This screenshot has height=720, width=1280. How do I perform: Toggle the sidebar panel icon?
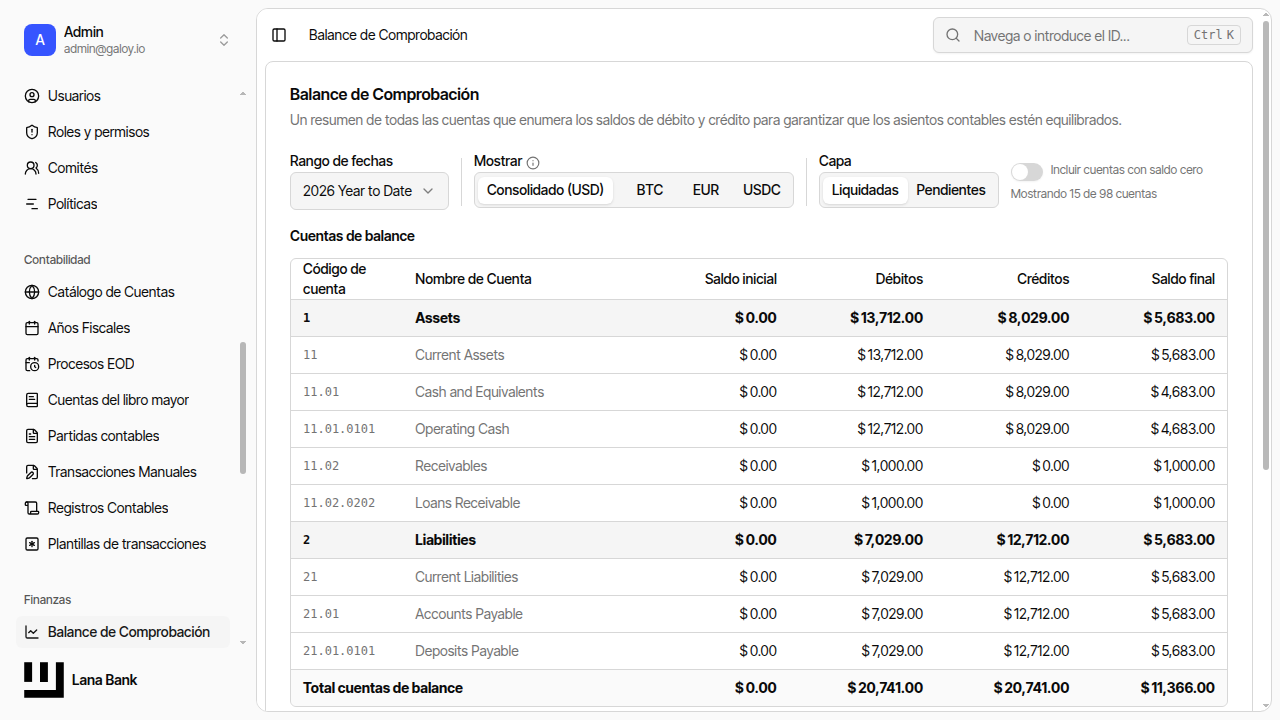(x=279, y=35)
